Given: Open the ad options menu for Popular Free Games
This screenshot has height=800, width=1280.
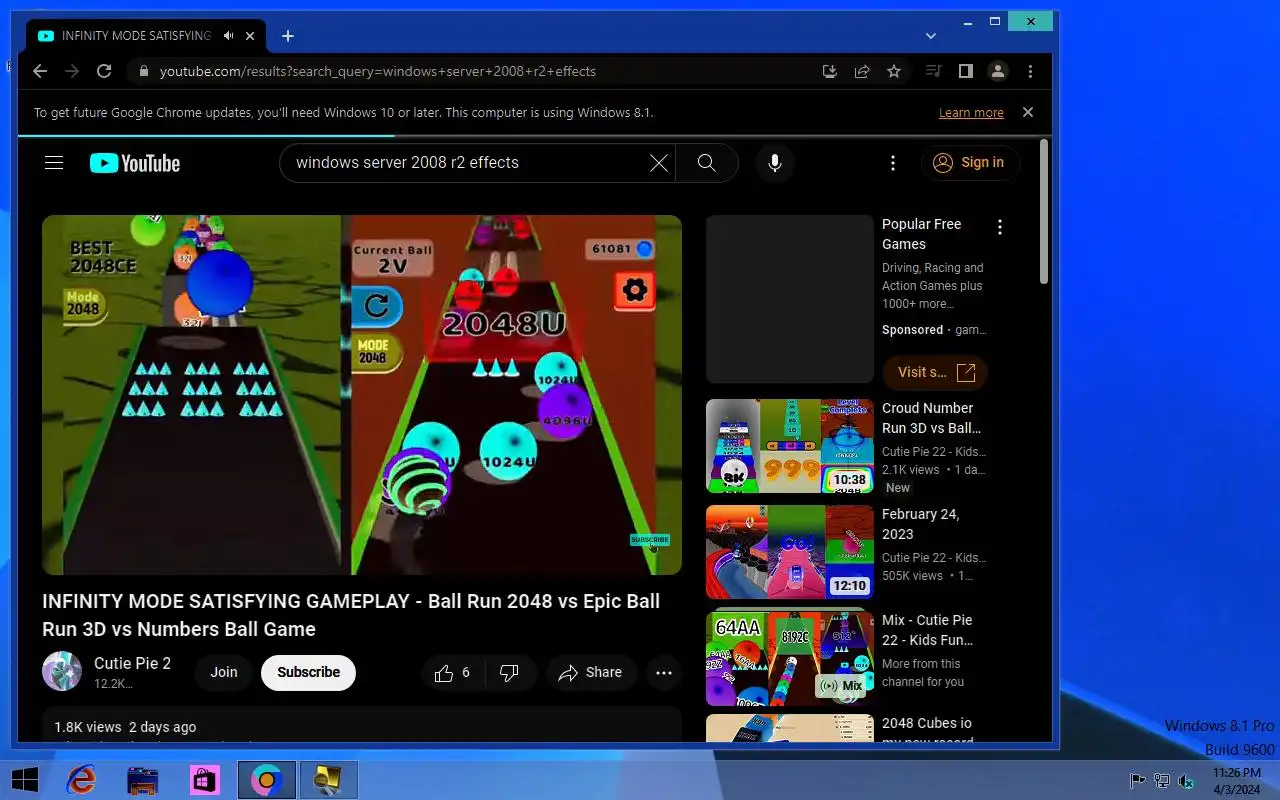Looking at the screenshot, I should click(1000, 228).
